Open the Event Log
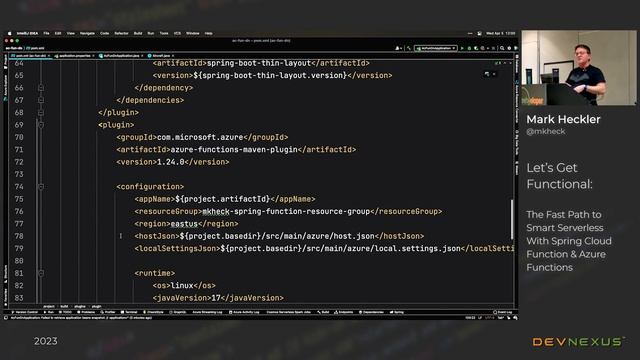Image resolution: width=640 pixels, height=360 pixels. (x=502, y=312)
